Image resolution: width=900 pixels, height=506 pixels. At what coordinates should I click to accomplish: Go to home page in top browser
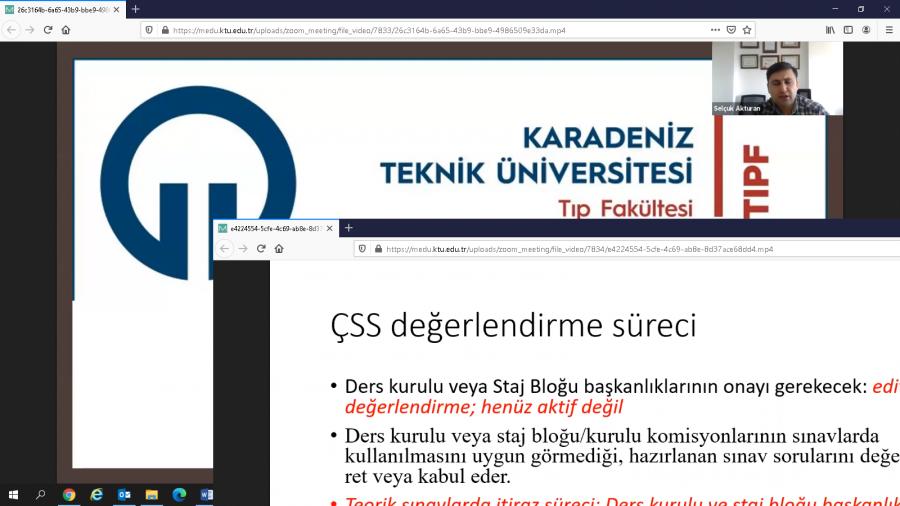[66, 30]
